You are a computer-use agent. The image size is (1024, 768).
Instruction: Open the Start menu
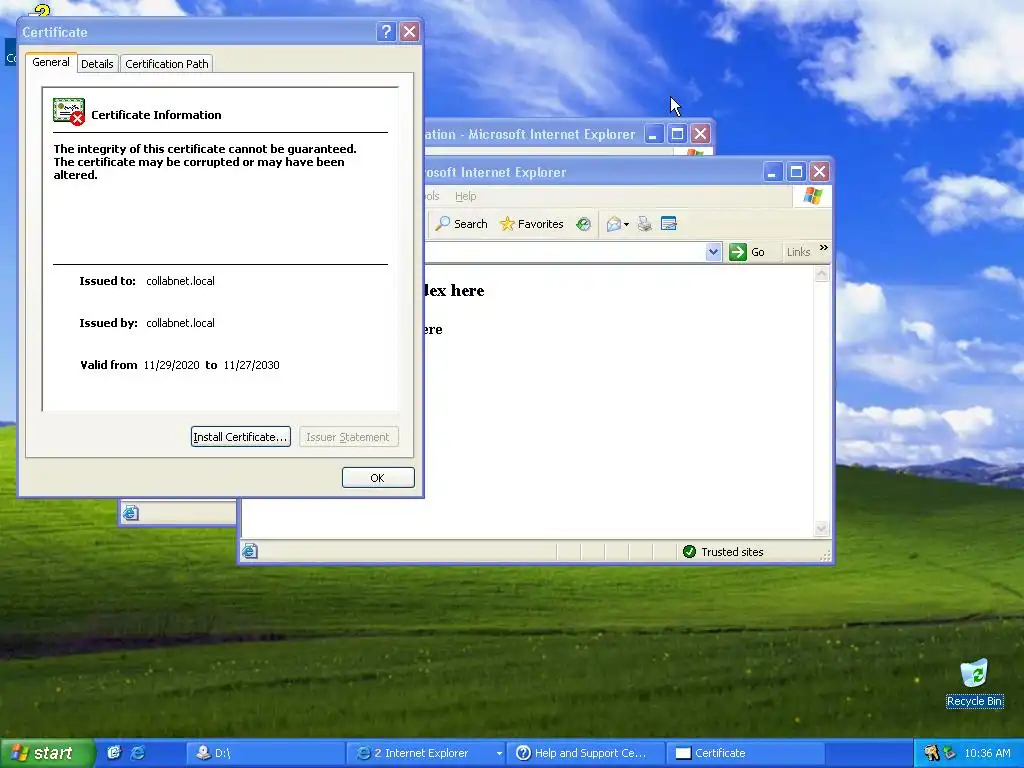tap(47, 753)
